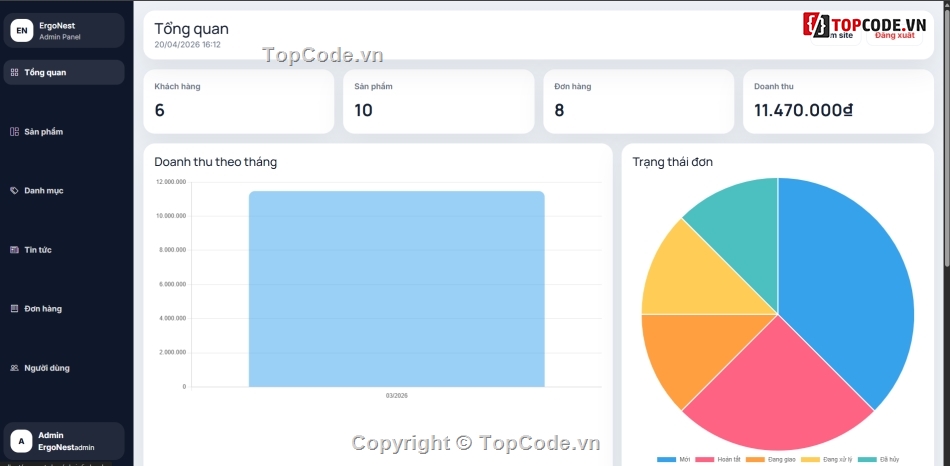Toggle the Đang xử lý legend item
Viewport: 950px width, 466px height.
click(x=827, y=460)
